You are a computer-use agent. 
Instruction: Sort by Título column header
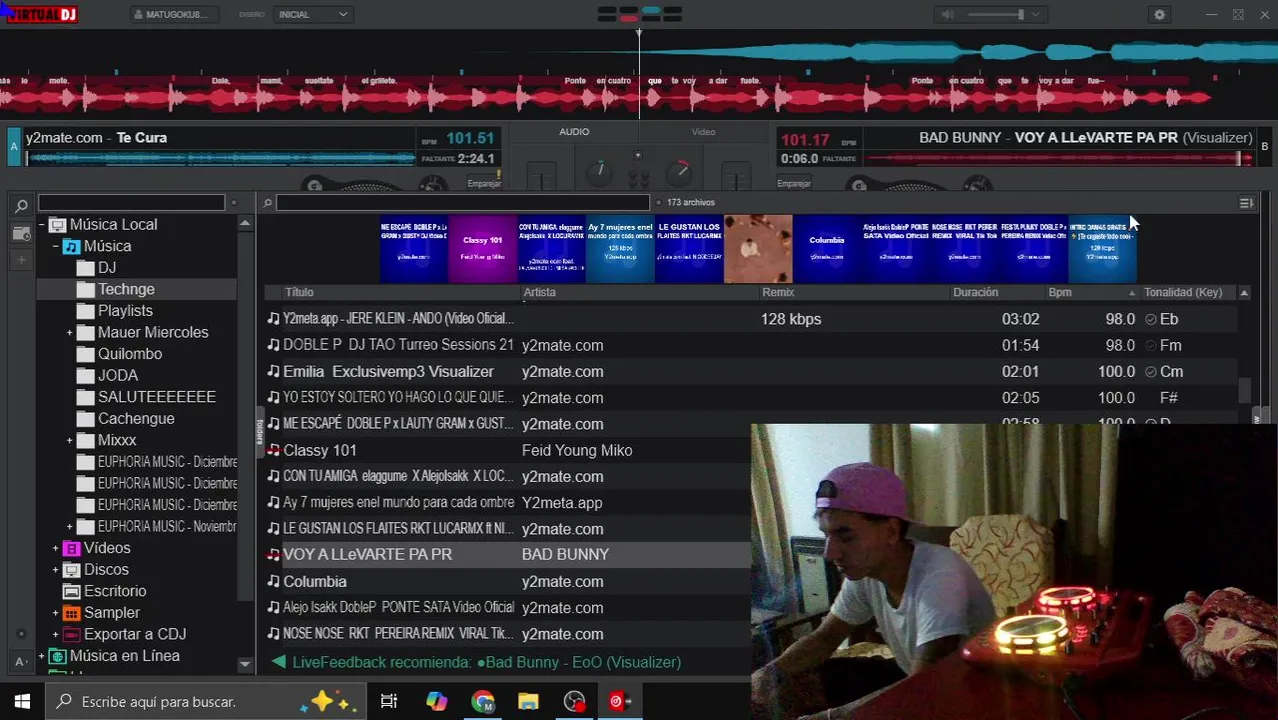(299, 292)
